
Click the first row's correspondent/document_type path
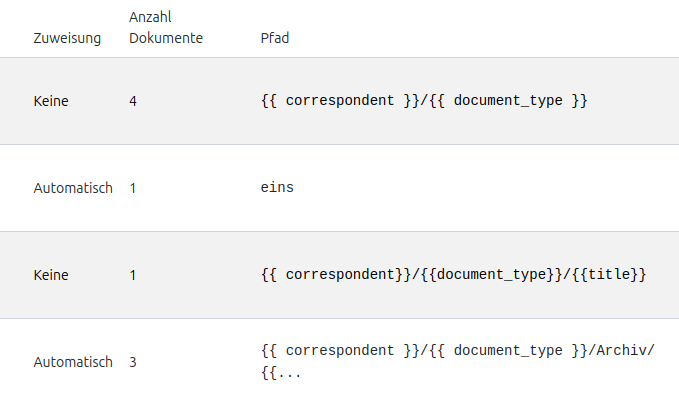pos(423,101)
